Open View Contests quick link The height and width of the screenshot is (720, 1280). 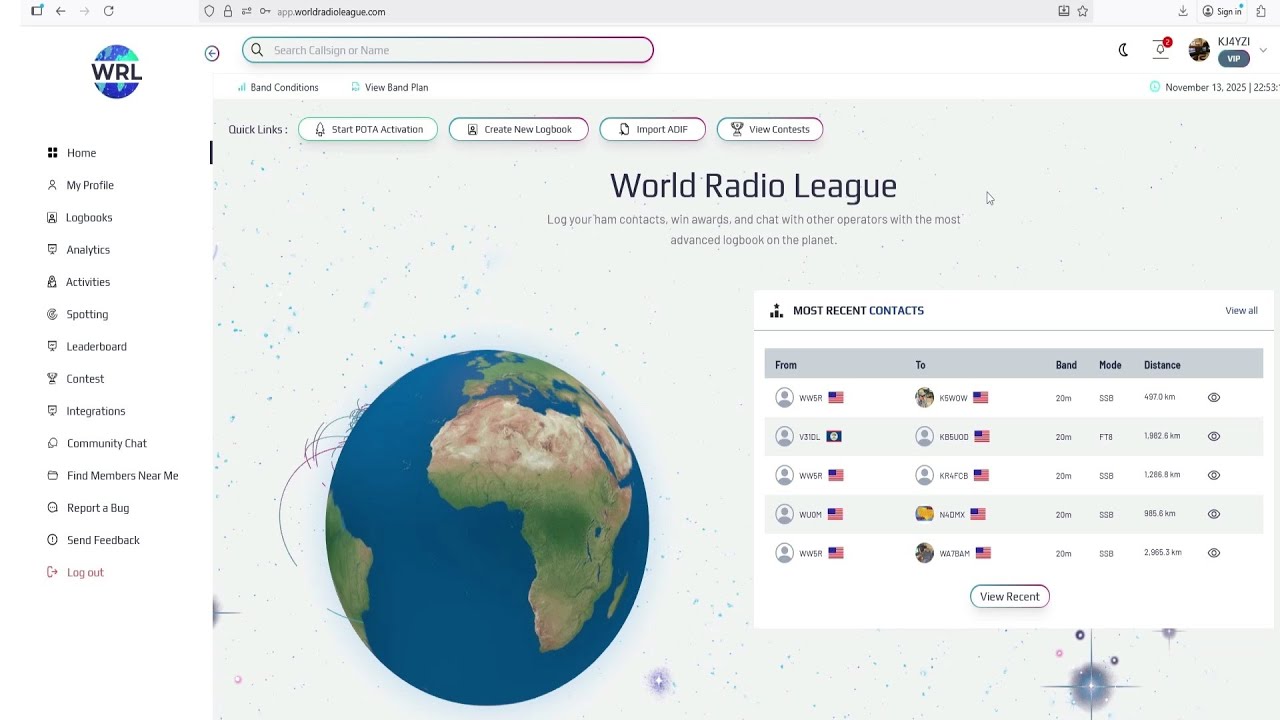pos(770,129)
